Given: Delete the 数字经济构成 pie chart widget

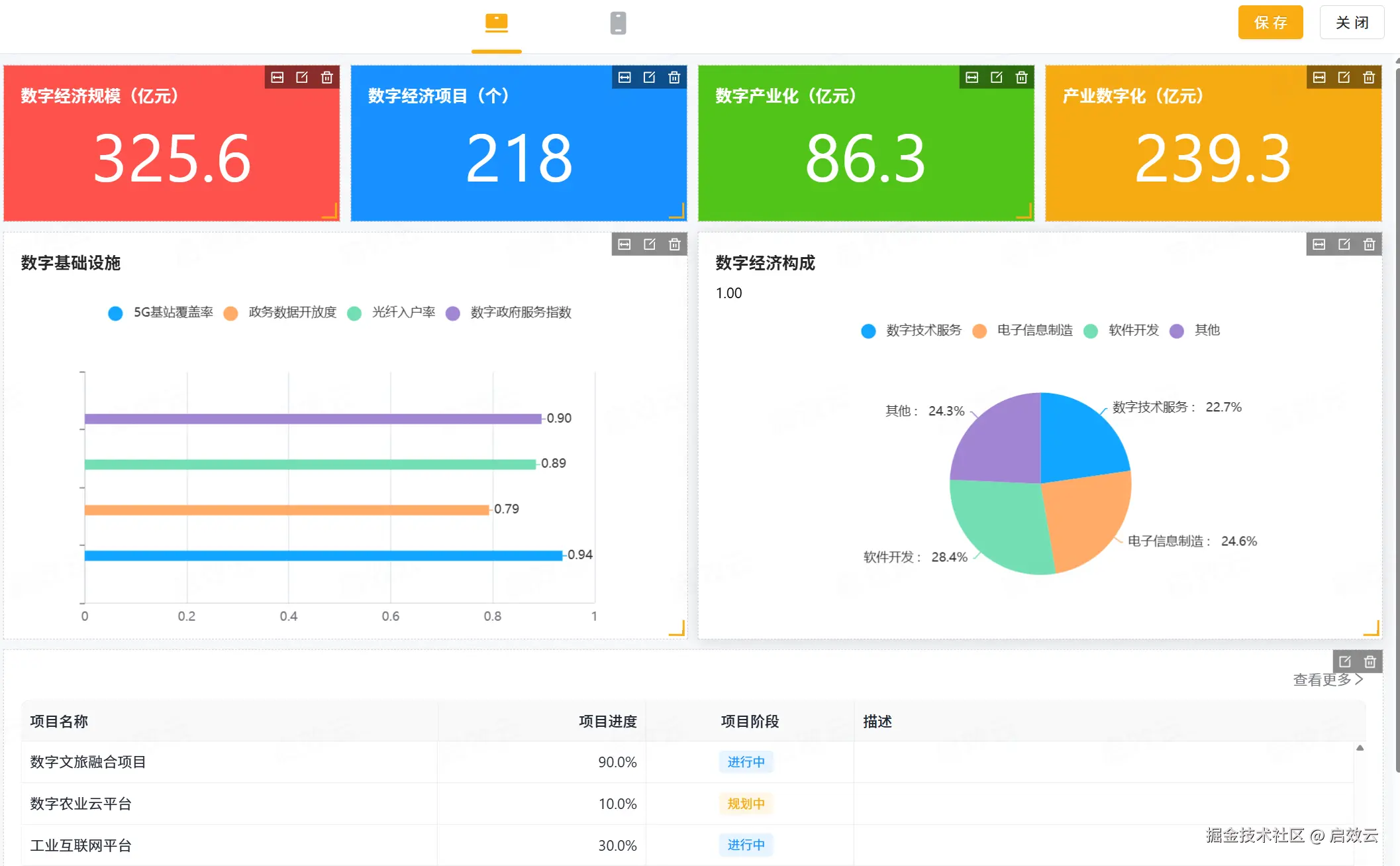Looking at the screenshot, I should point(1369,244).
